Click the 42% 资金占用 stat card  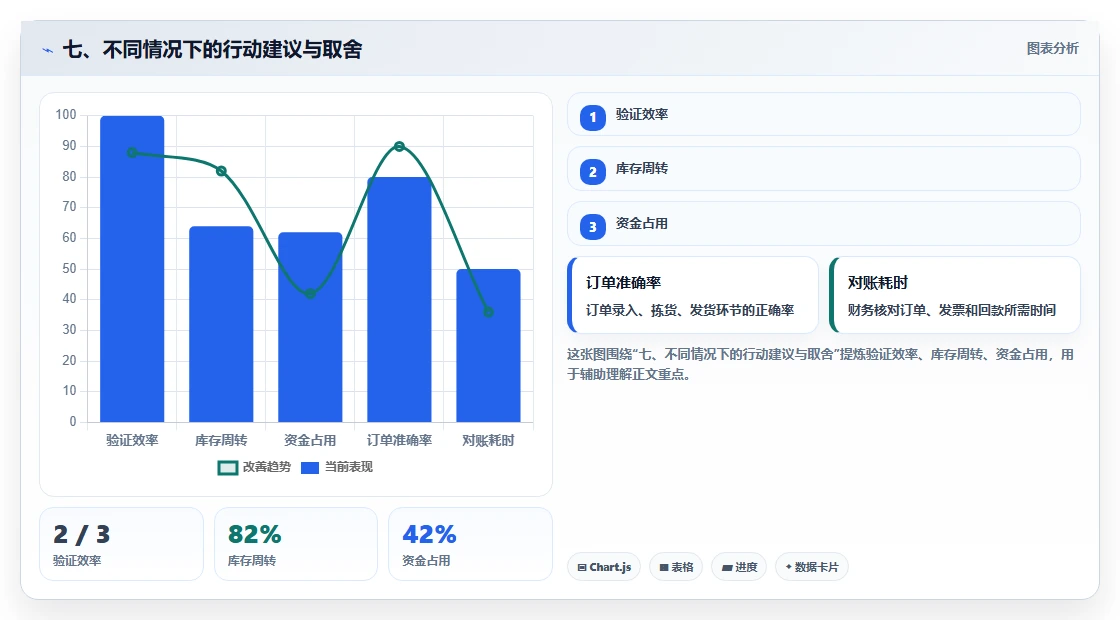click(470, 544)
